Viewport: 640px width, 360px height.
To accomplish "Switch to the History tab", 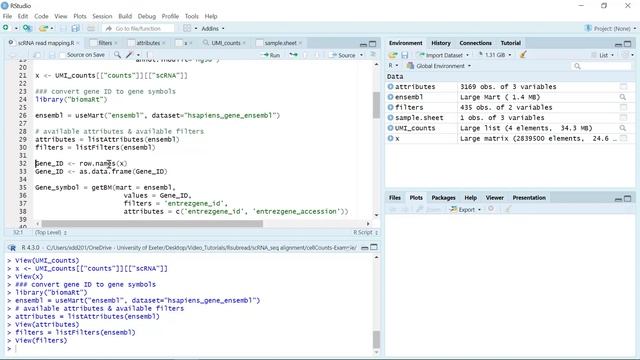I will (441, 43).
